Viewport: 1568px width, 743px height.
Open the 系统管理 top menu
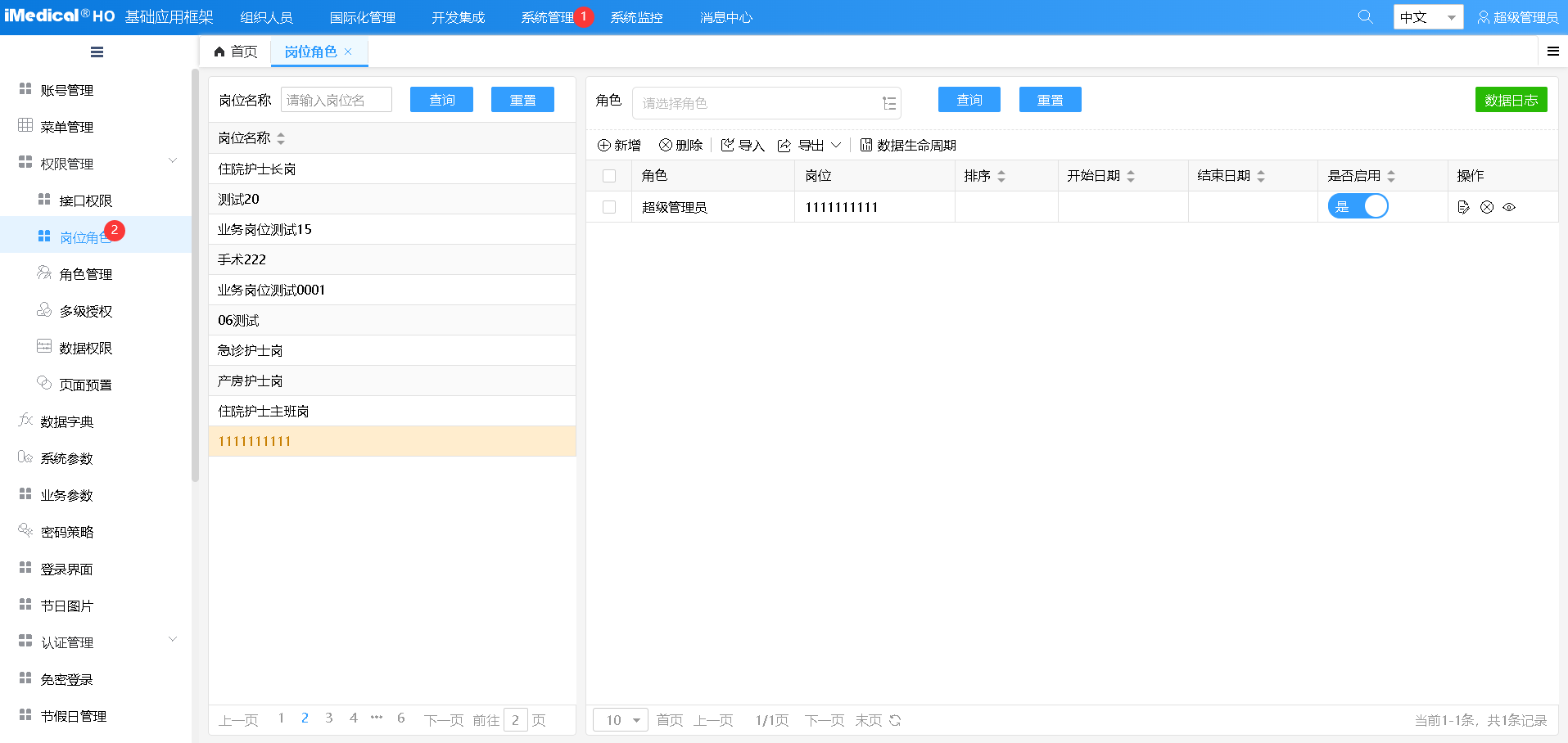547,17
